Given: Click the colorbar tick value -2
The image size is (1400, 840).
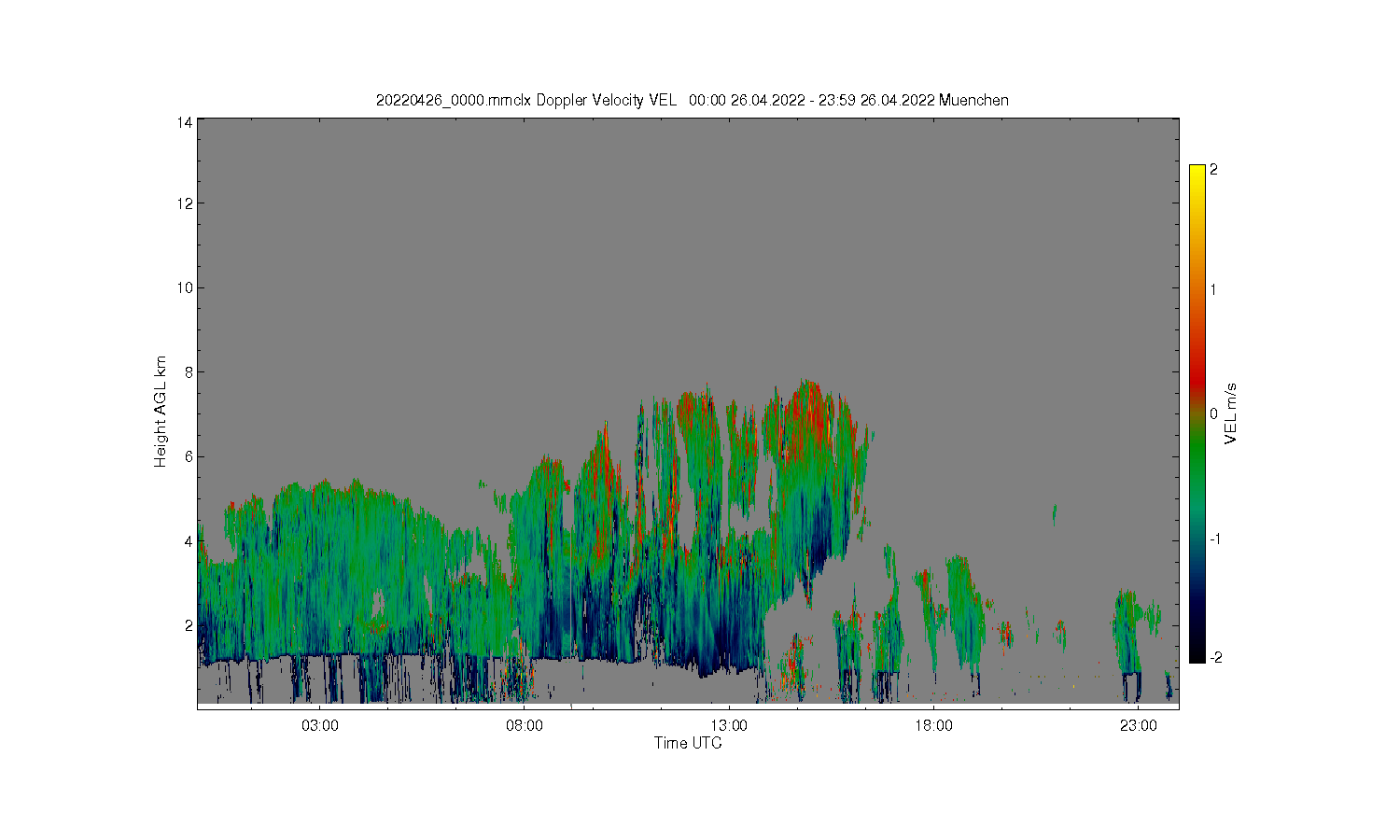Looking at the screenshot, I should [x=1214, y=658].
